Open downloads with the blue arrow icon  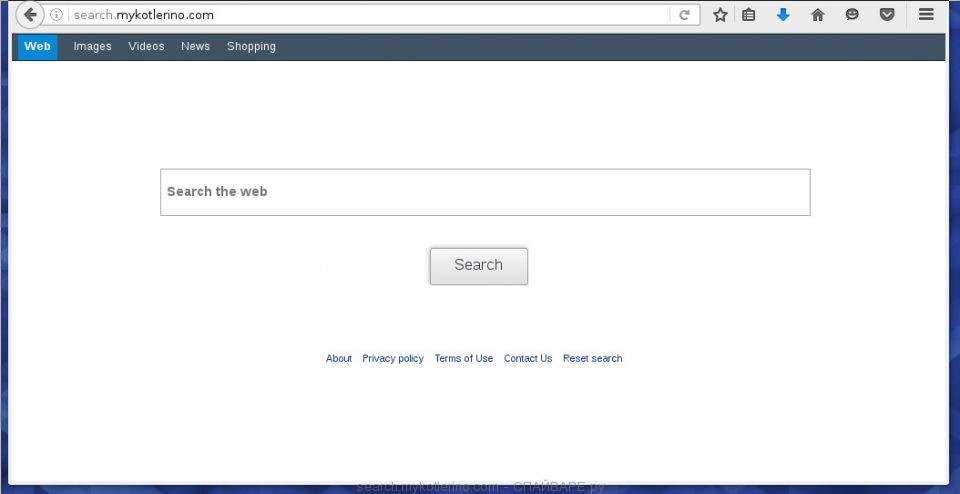point(782,15)
